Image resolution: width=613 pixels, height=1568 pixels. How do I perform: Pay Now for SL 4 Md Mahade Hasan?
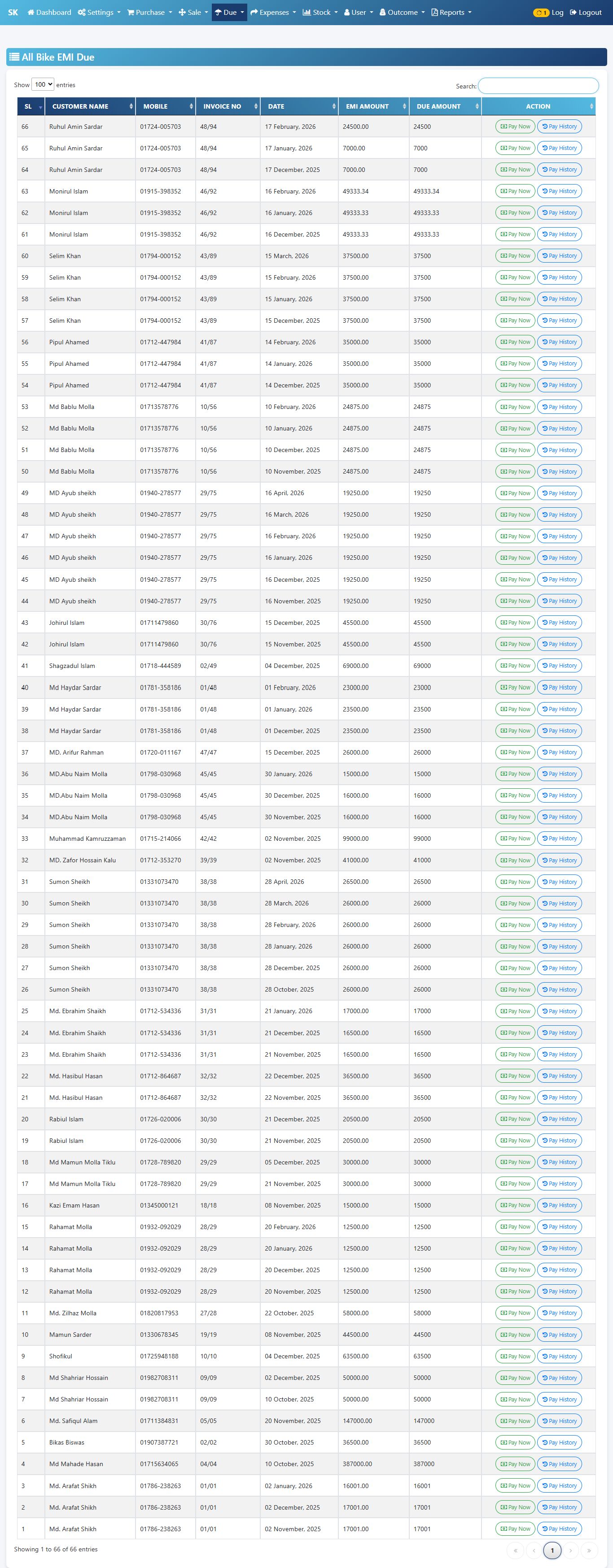[515, 1464]
